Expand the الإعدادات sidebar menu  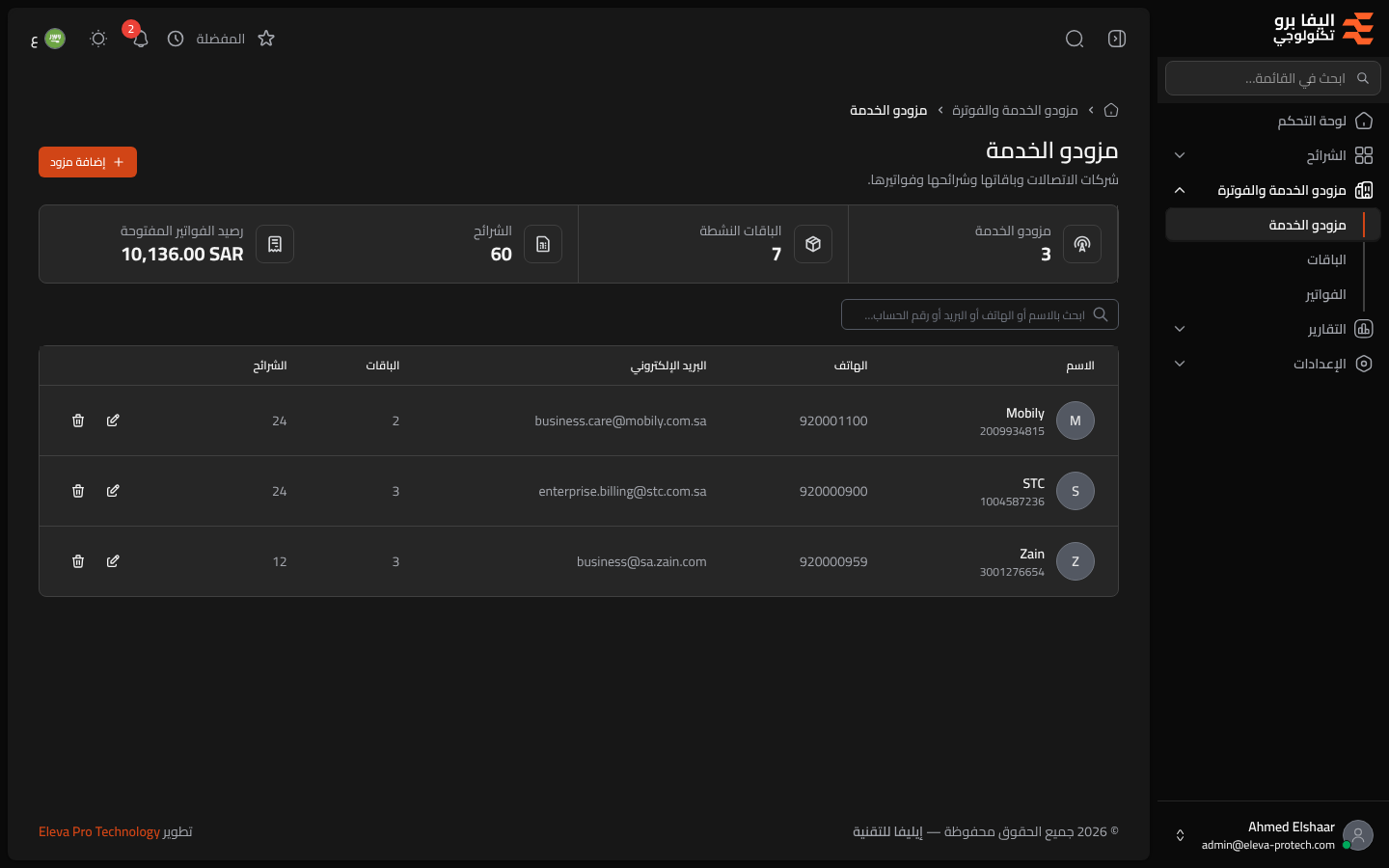point(1273,364)
